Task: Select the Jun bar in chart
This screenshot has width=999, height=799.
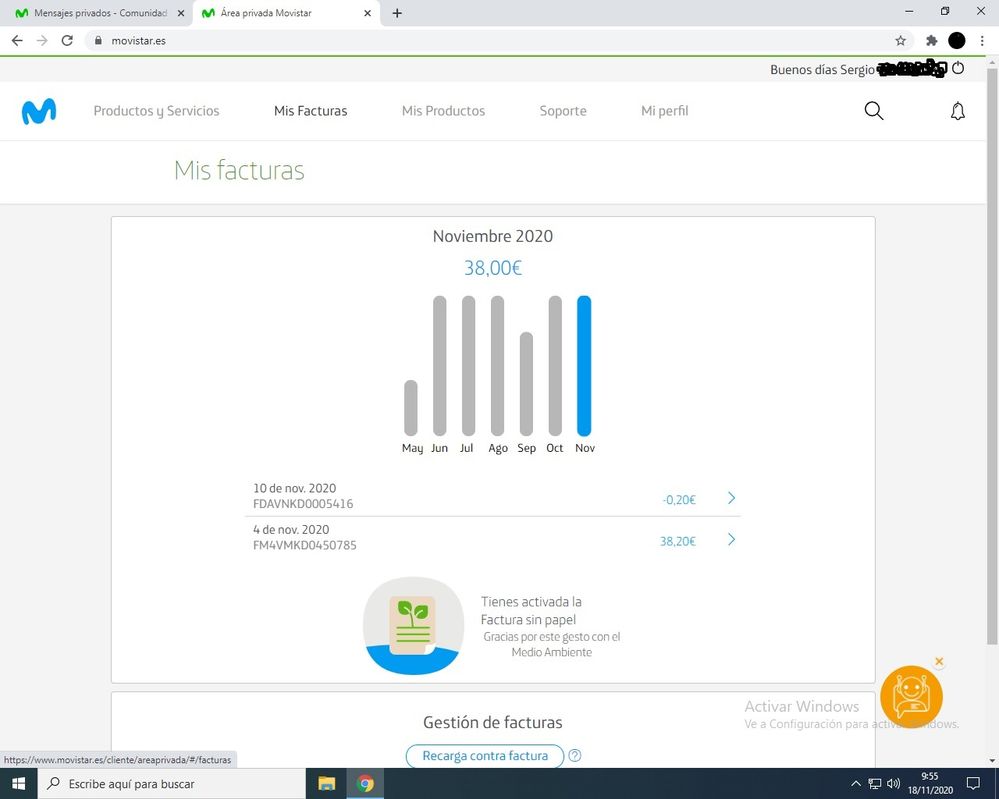Action: 440,366
